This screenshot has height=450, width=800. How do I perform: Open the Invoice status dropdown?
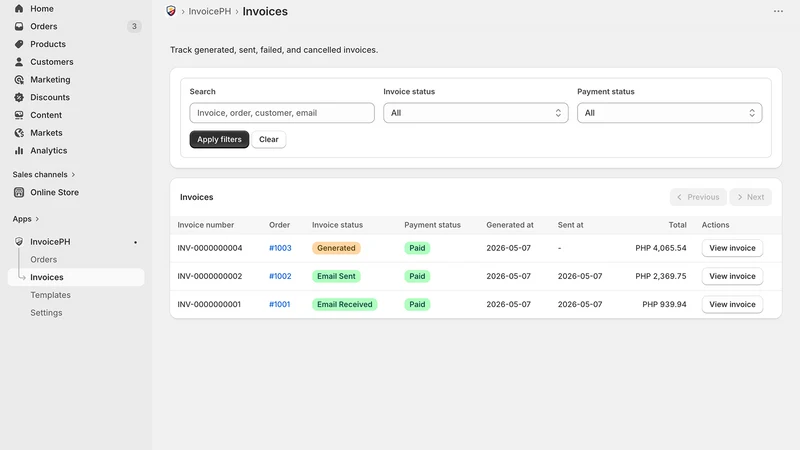476,113
